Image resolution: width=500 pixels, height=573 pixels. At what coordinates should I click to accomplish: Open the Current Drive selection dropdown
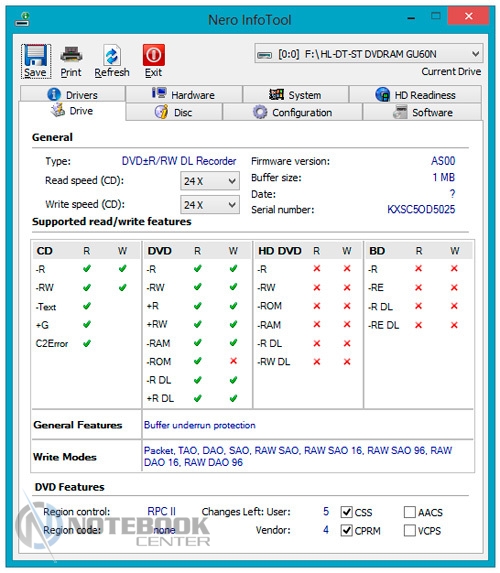(x=368, y=54)
